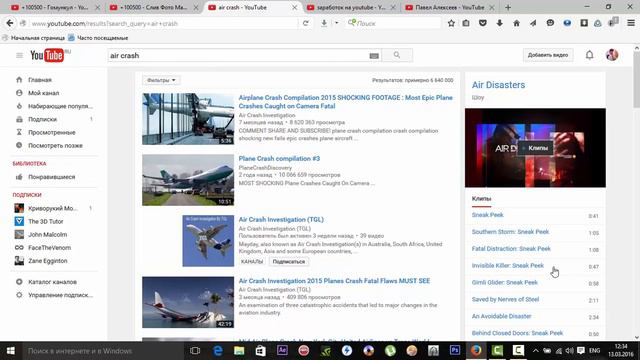640x360 pixels.
Task: Open Microsoft Edge from the taskbar
Action: pos(218,351)
